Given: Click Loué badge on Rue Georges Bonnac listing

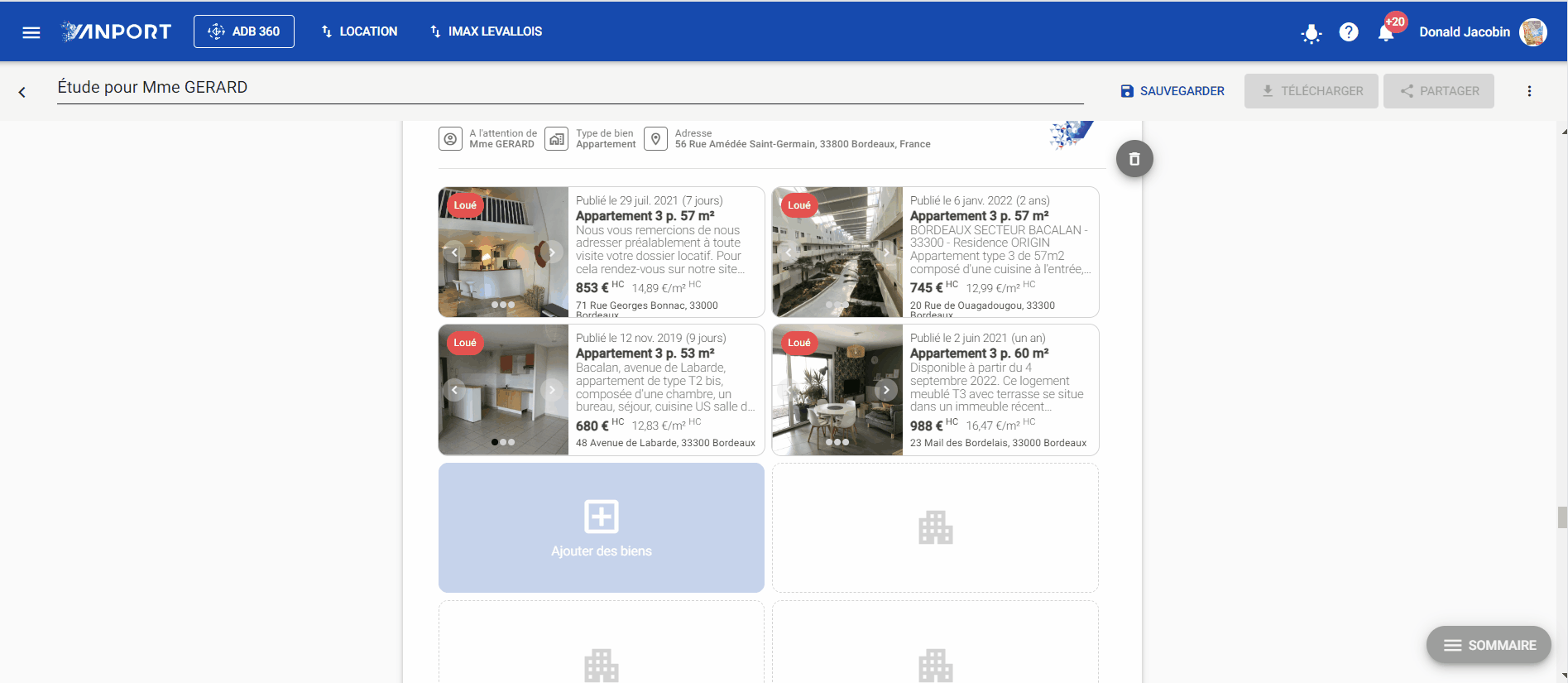Looking at the screenshot, I should pos(465,205).
